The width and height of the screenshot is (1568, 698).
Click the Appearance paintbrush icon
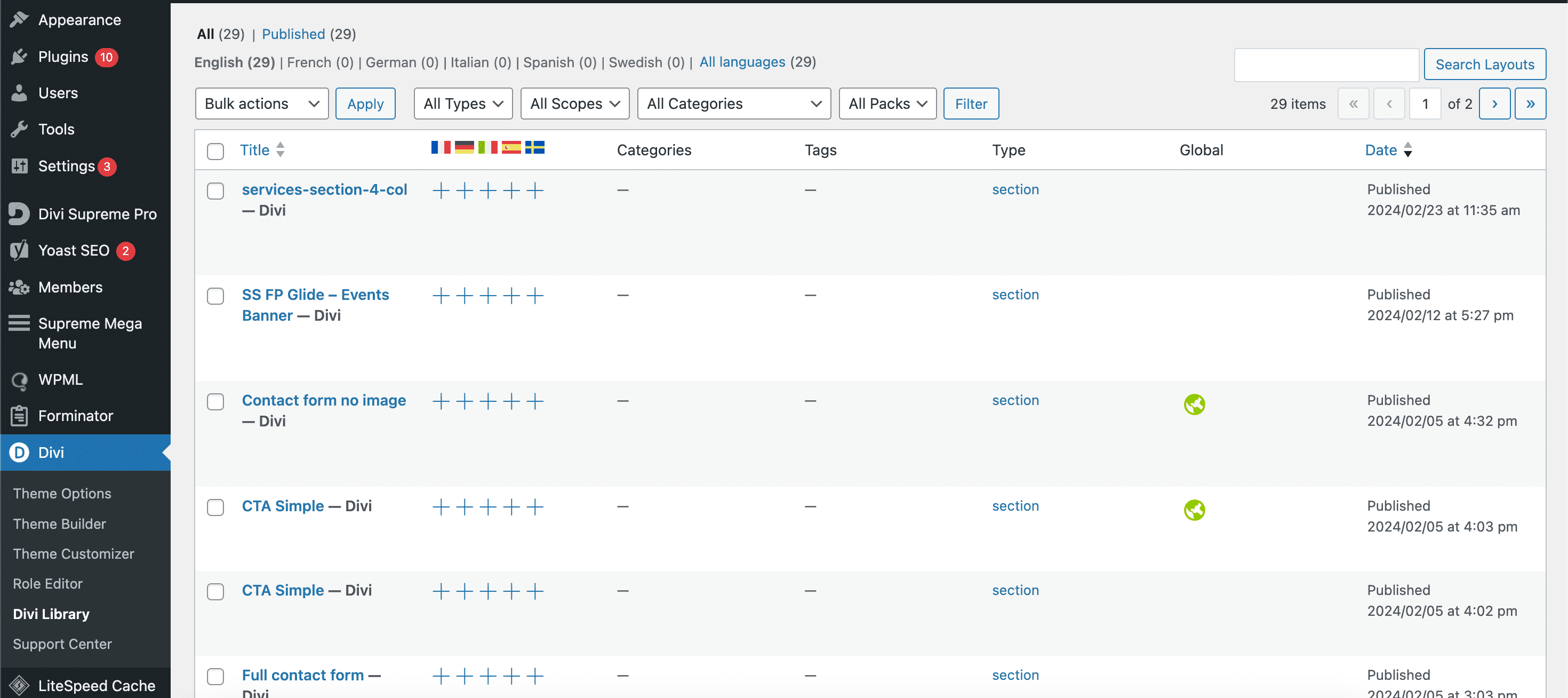20,20
